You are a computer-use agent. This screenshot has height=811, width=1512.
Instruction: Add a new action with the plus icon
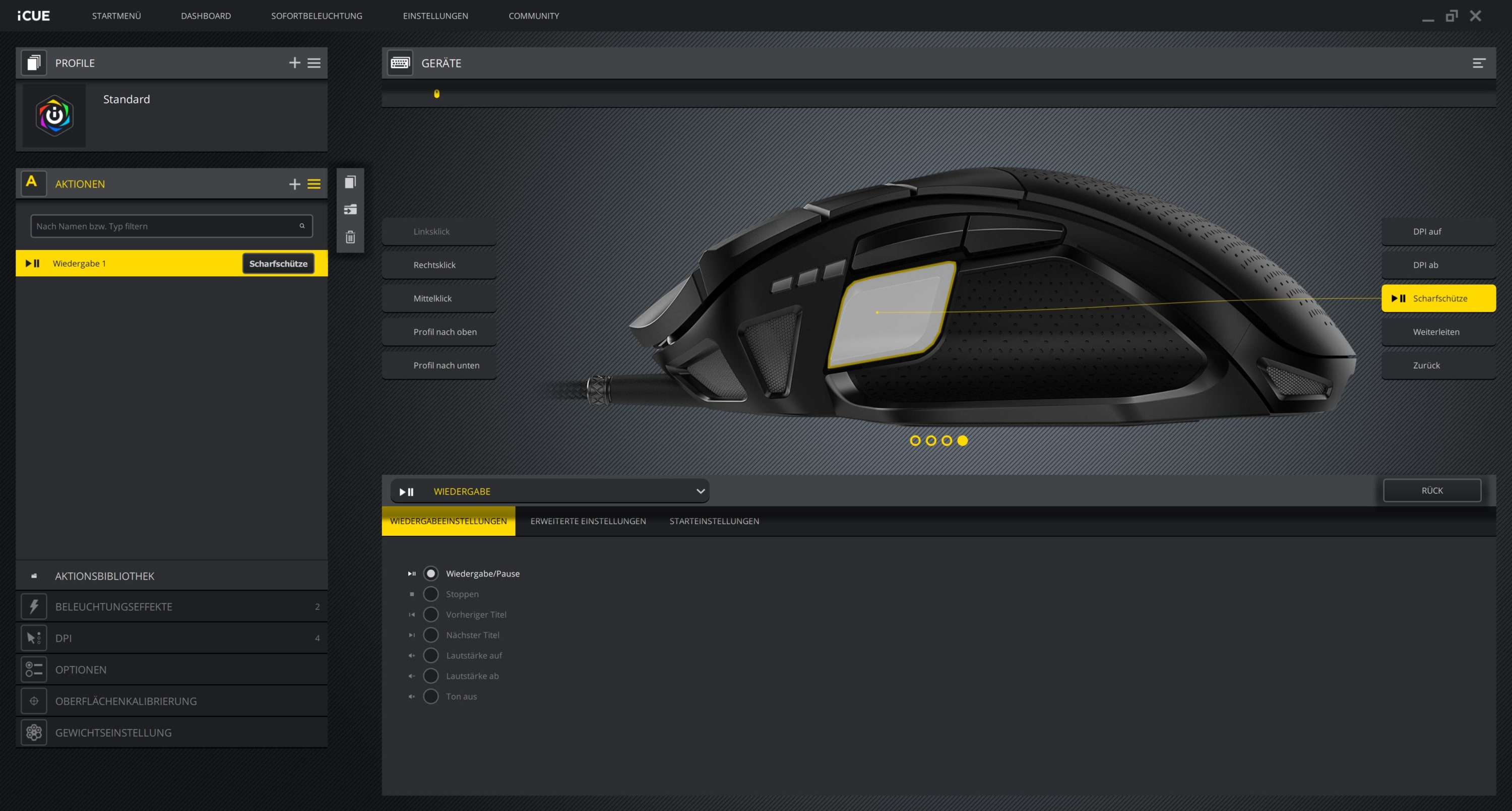pyautogui.click(x=295, y=184)
